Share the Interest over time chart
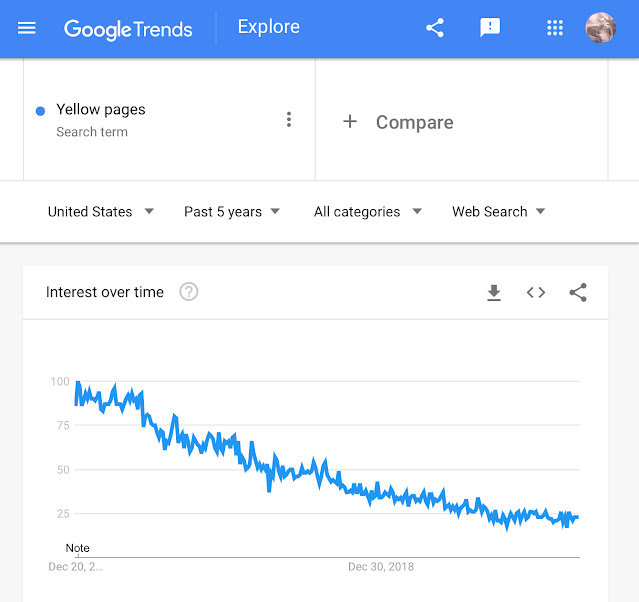Viewport: 639px width, 602px height. [x=578, y=292]
